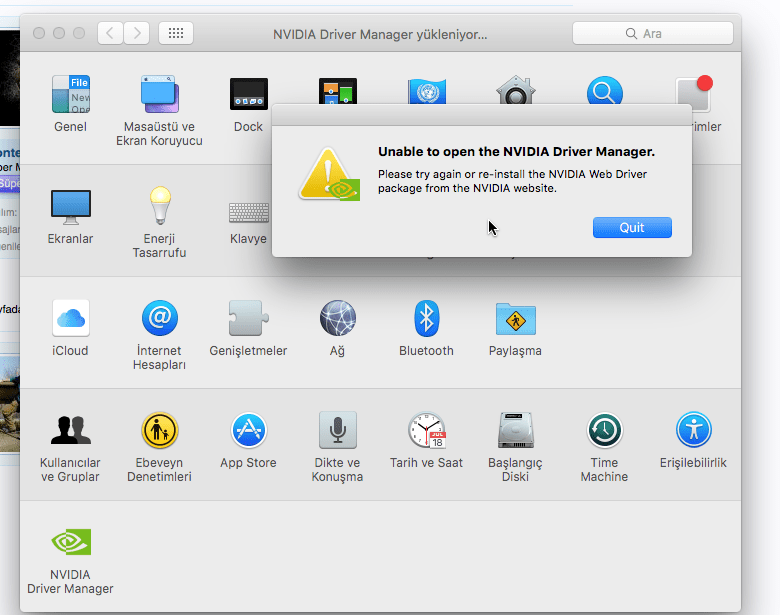The height and width of the screenshot is (615, 780).
Task: Click the Spotlight magnifier icon
Action: [x=604, y=90]
